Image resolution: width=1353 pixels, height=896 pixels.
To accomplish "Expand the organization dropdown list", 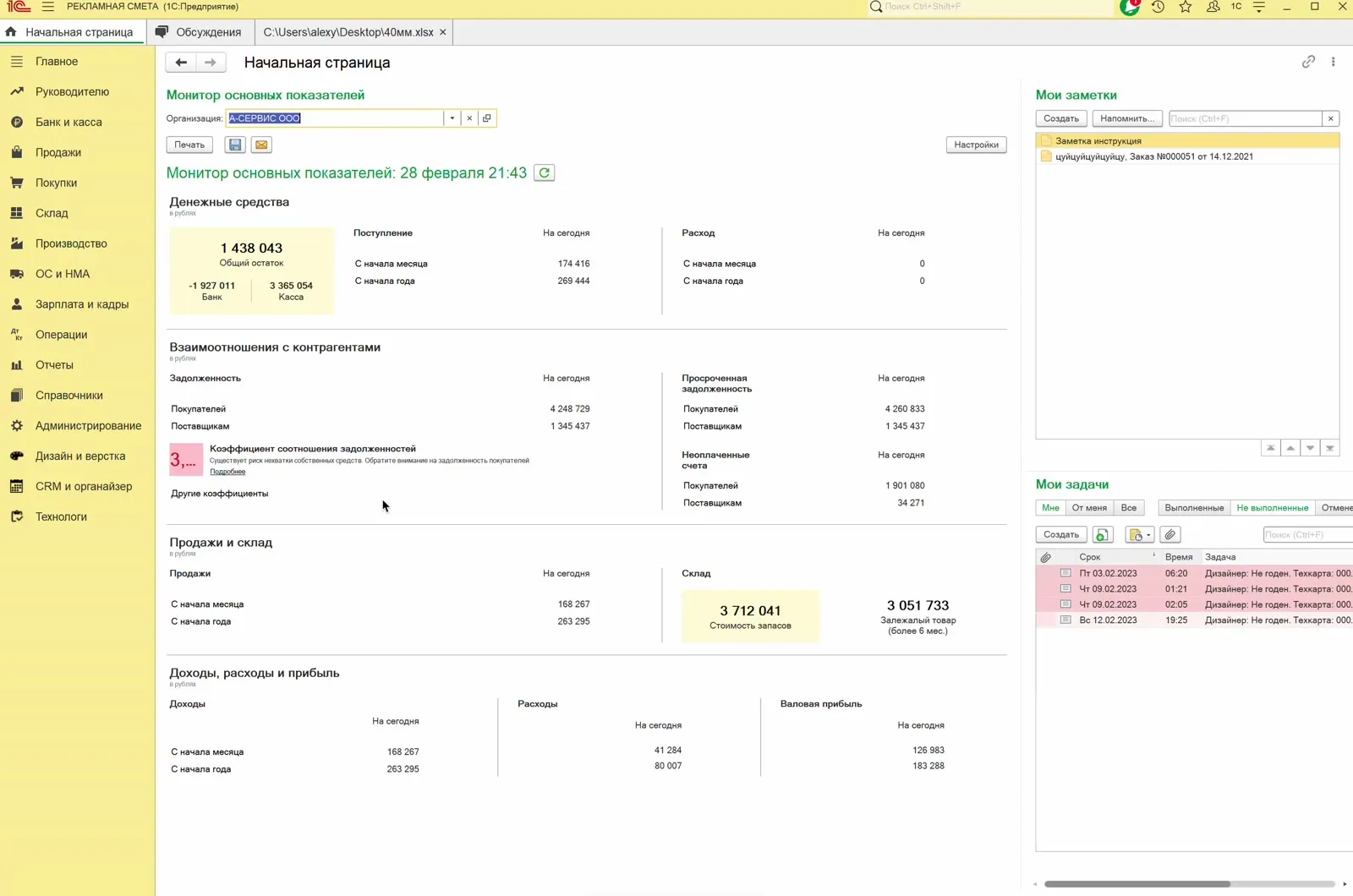I will 452,118.
